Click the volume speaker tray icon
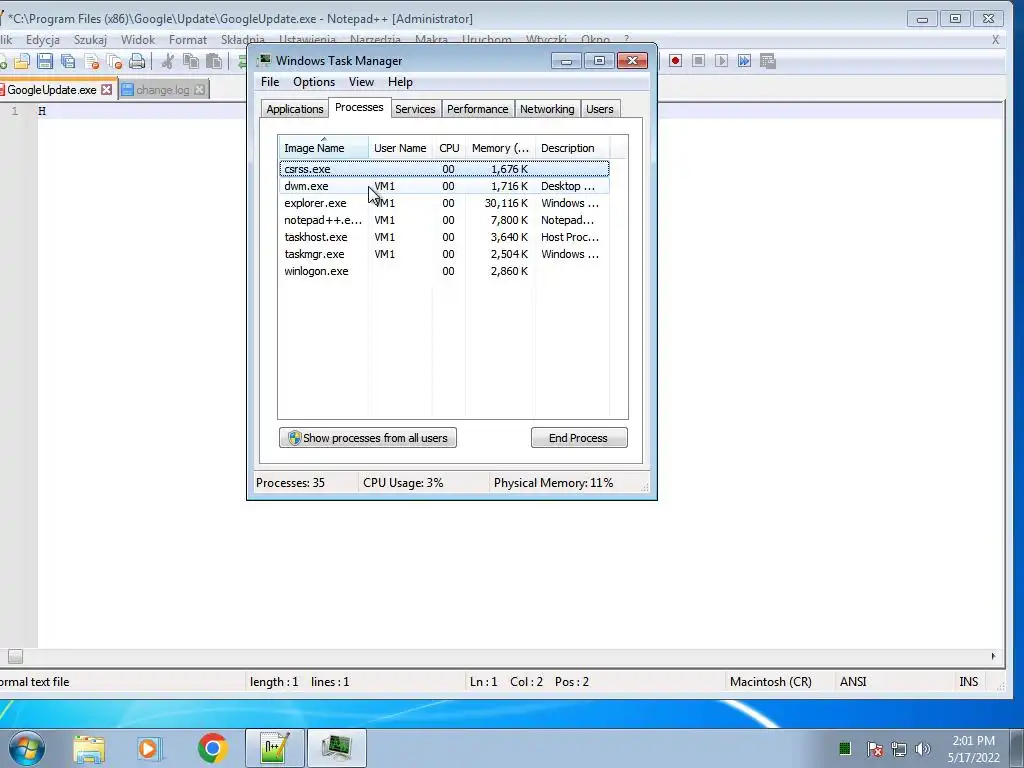Image resolution: width=1024 pixels, height=768 pixels. coord(923,749)
